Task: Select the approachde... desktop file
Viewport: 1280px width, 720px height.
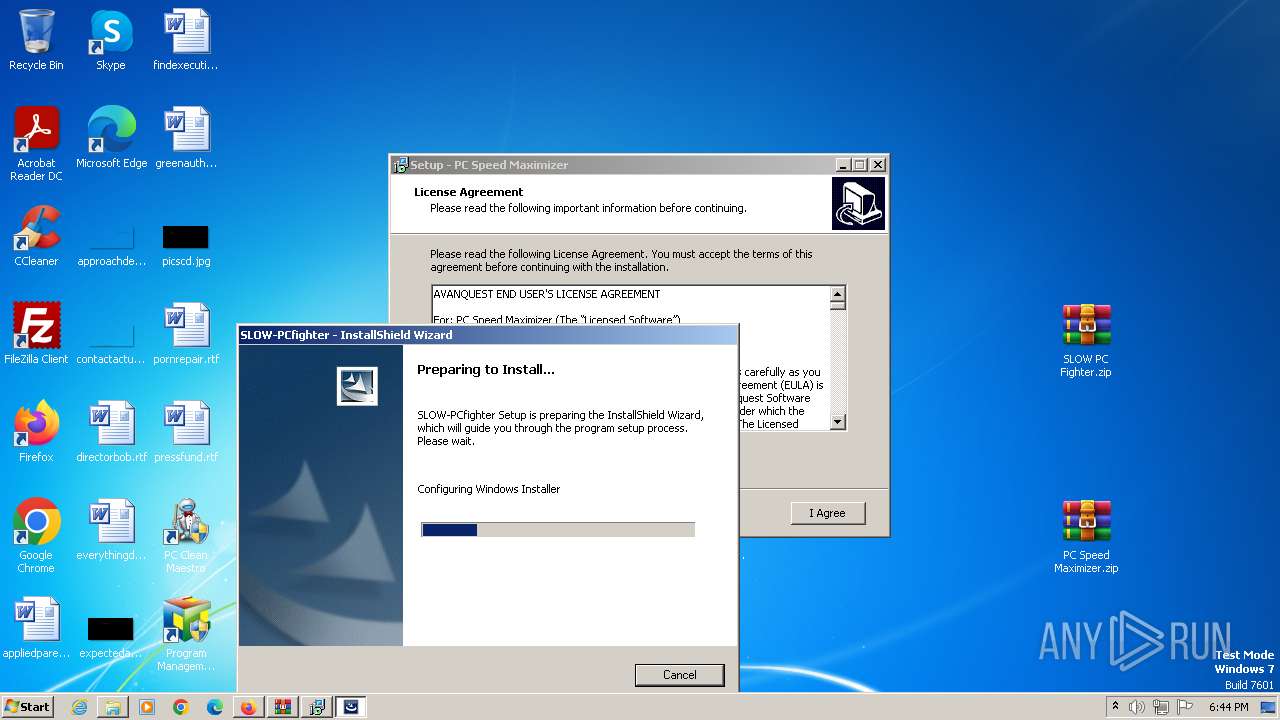Action: 111,245
